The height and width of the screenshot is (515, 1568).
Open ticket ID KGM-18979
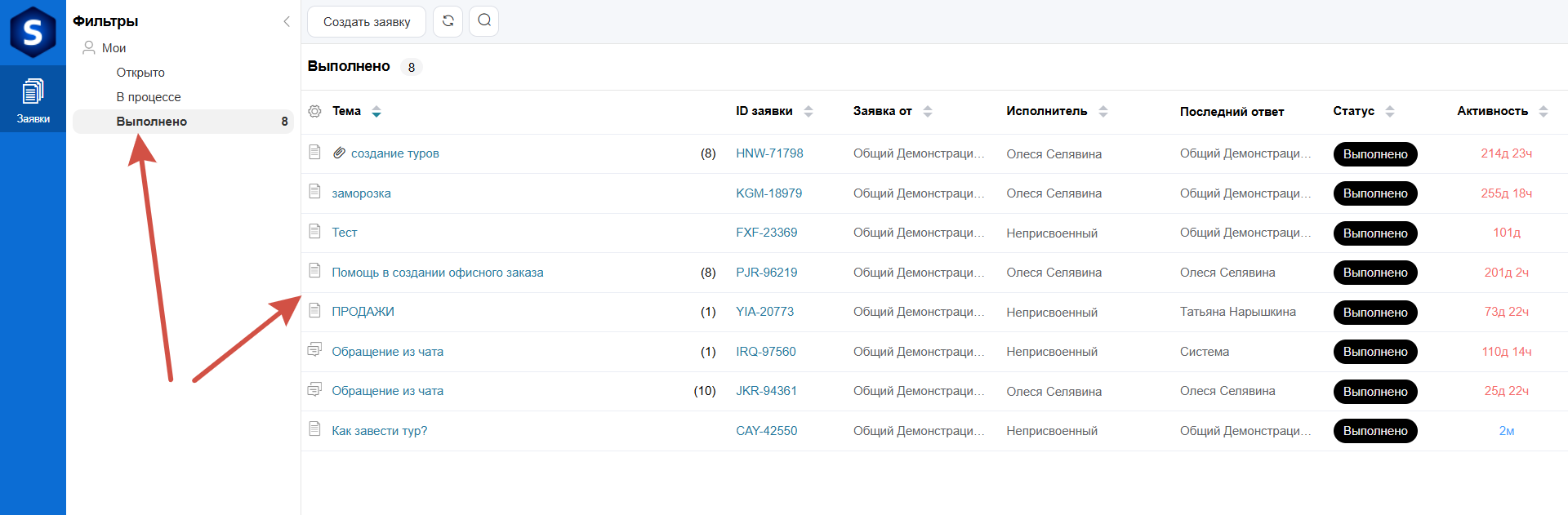pos(768,193)
